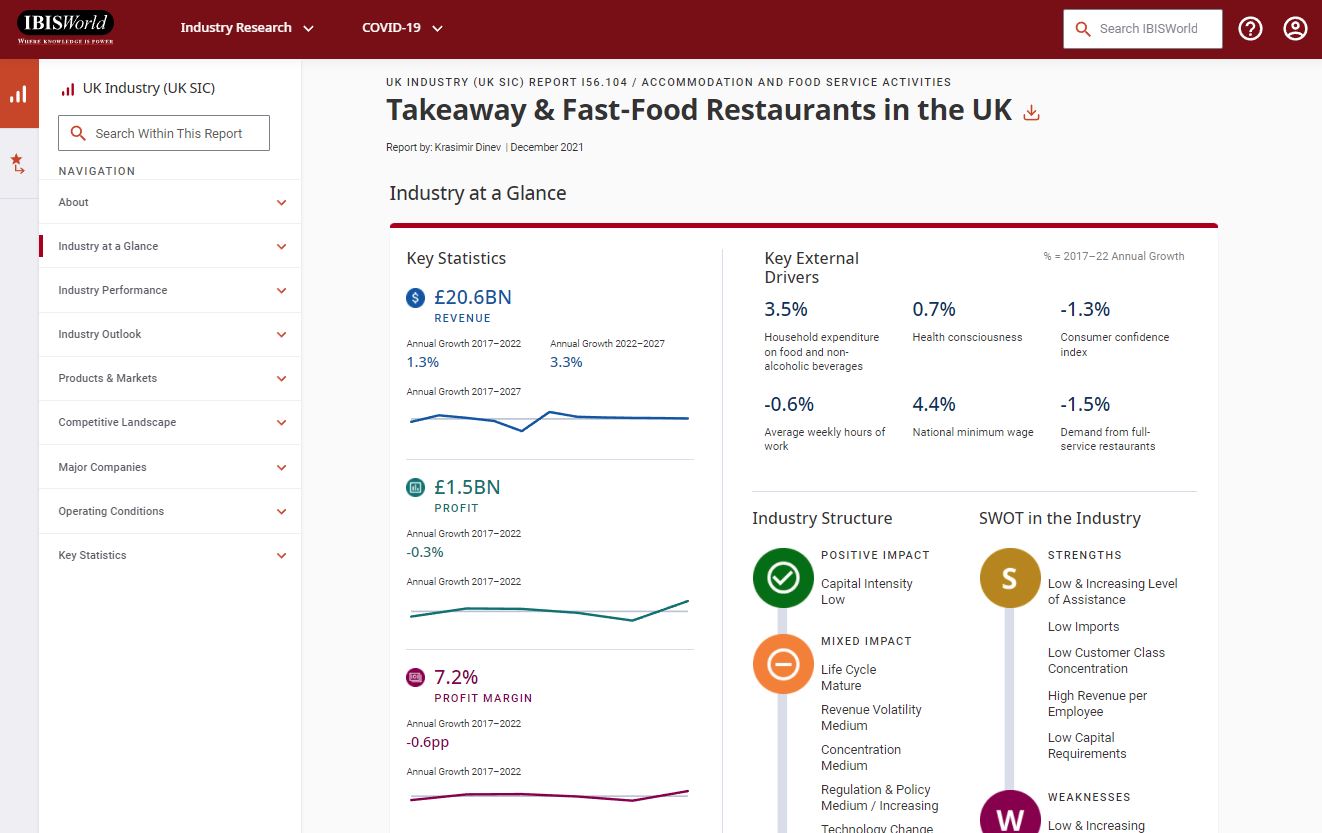Image resolution: width=1322 pixels, height=833 pixels.
Task: Click the report download icon beside title
Action: (1032, 113)
